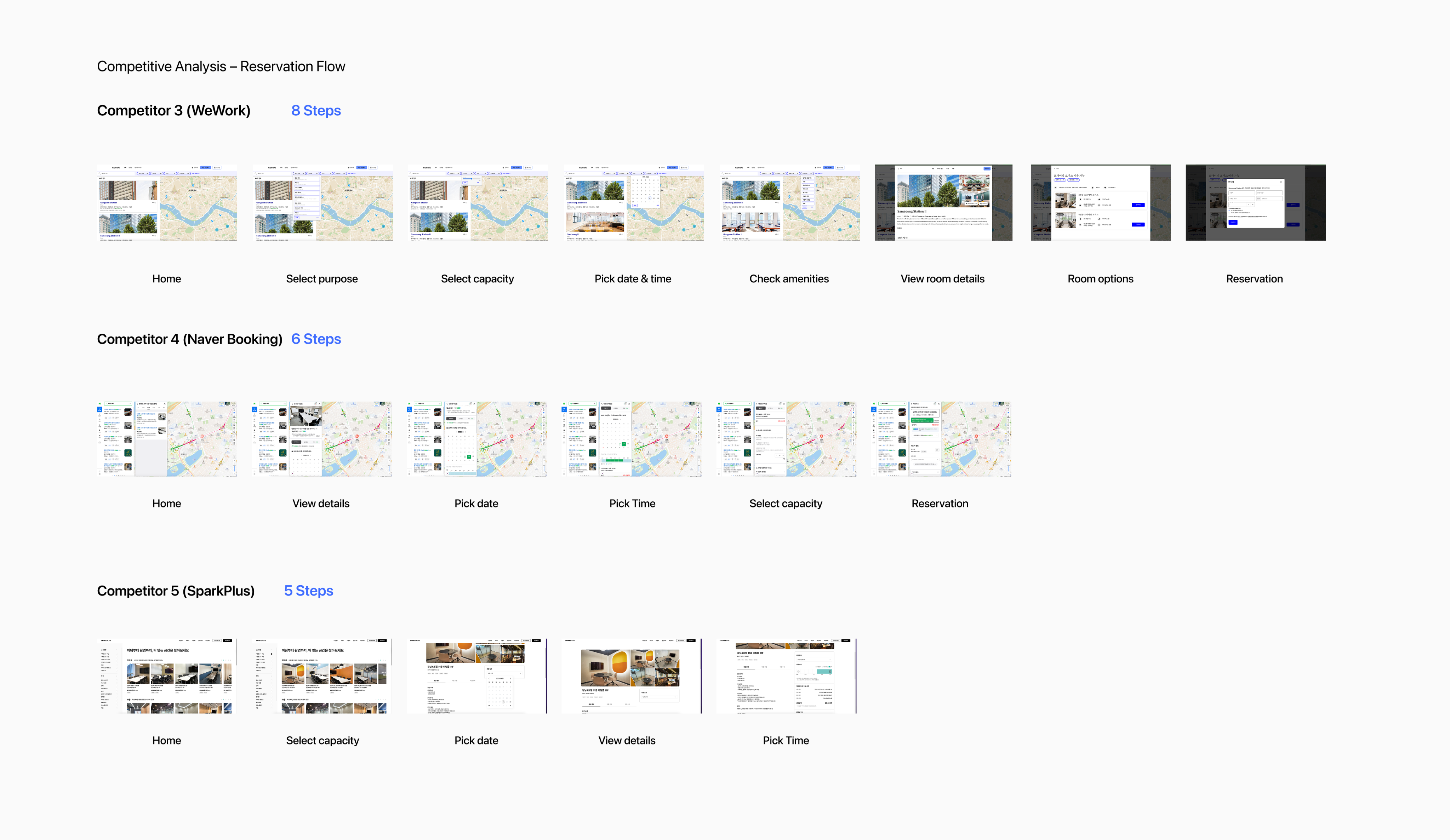
Task: Open the WeWork Check amenities screenshot
Action: (789, 202)
